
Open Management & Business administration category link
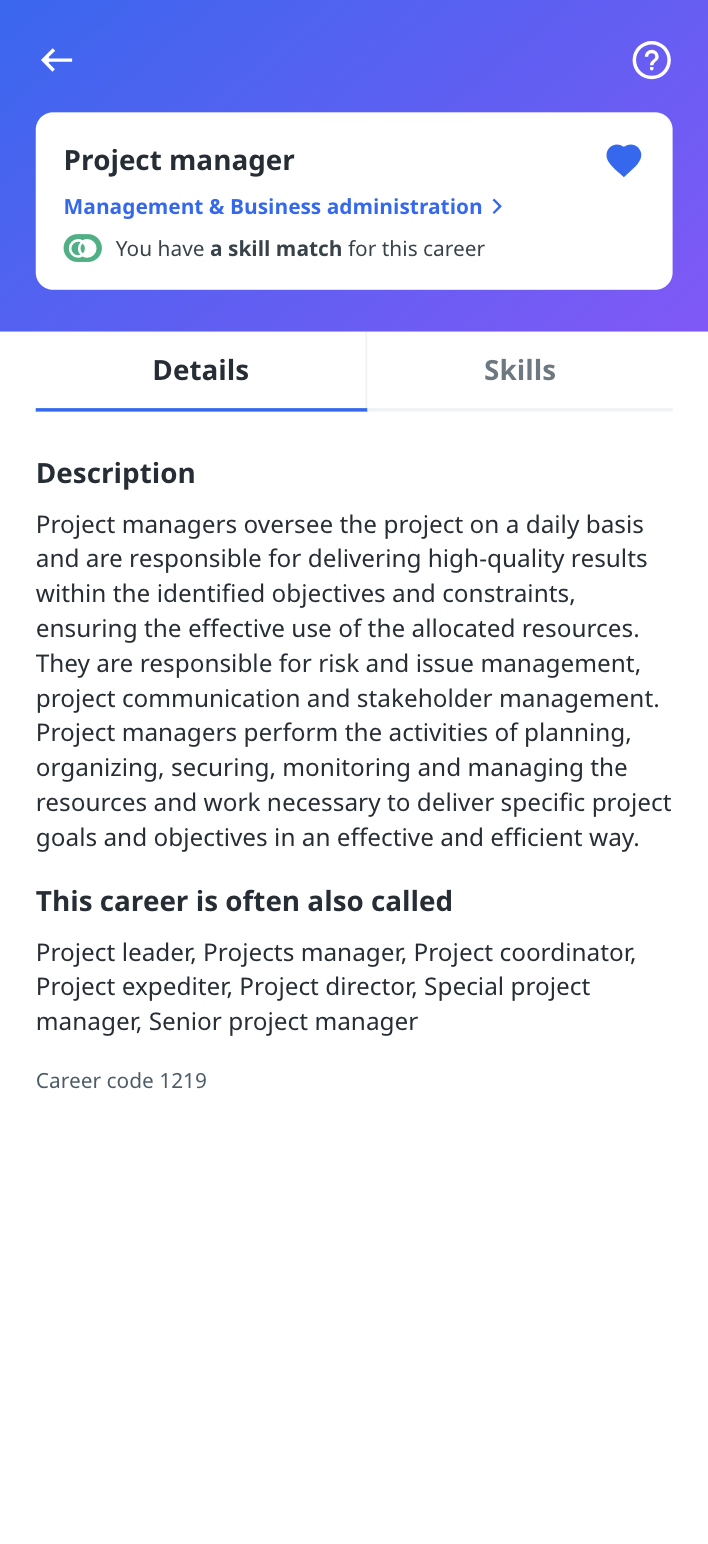click(x=273, y=206)
